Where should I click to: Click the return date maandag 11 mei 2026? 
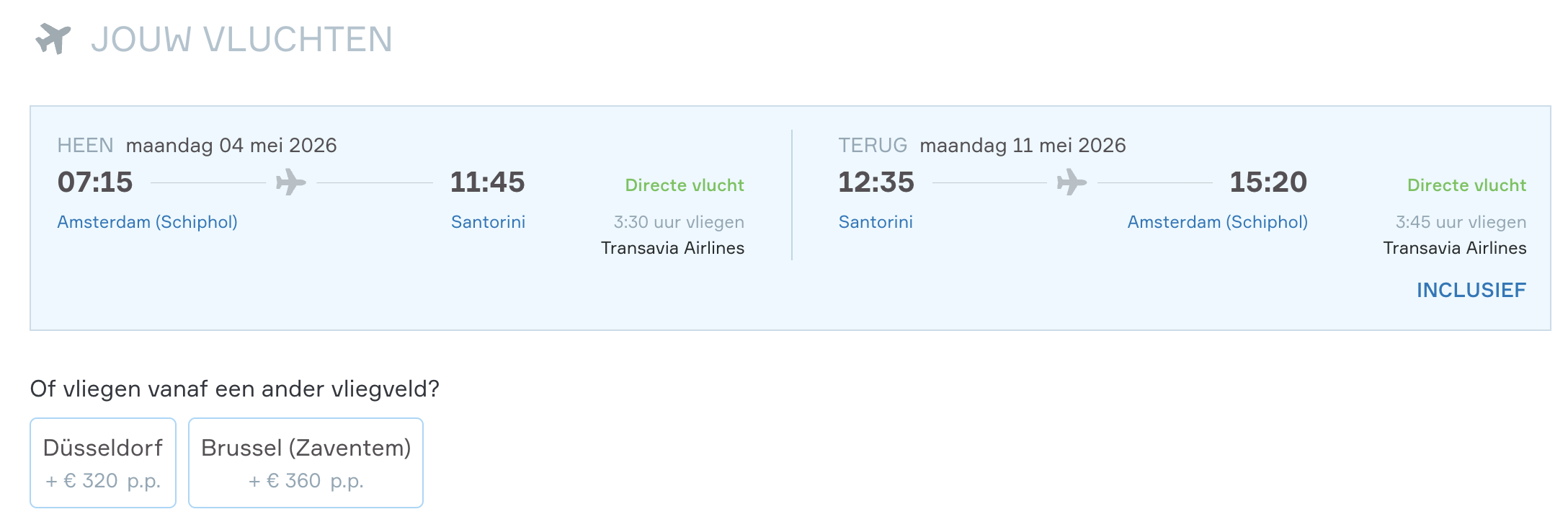pos(1023,146)
